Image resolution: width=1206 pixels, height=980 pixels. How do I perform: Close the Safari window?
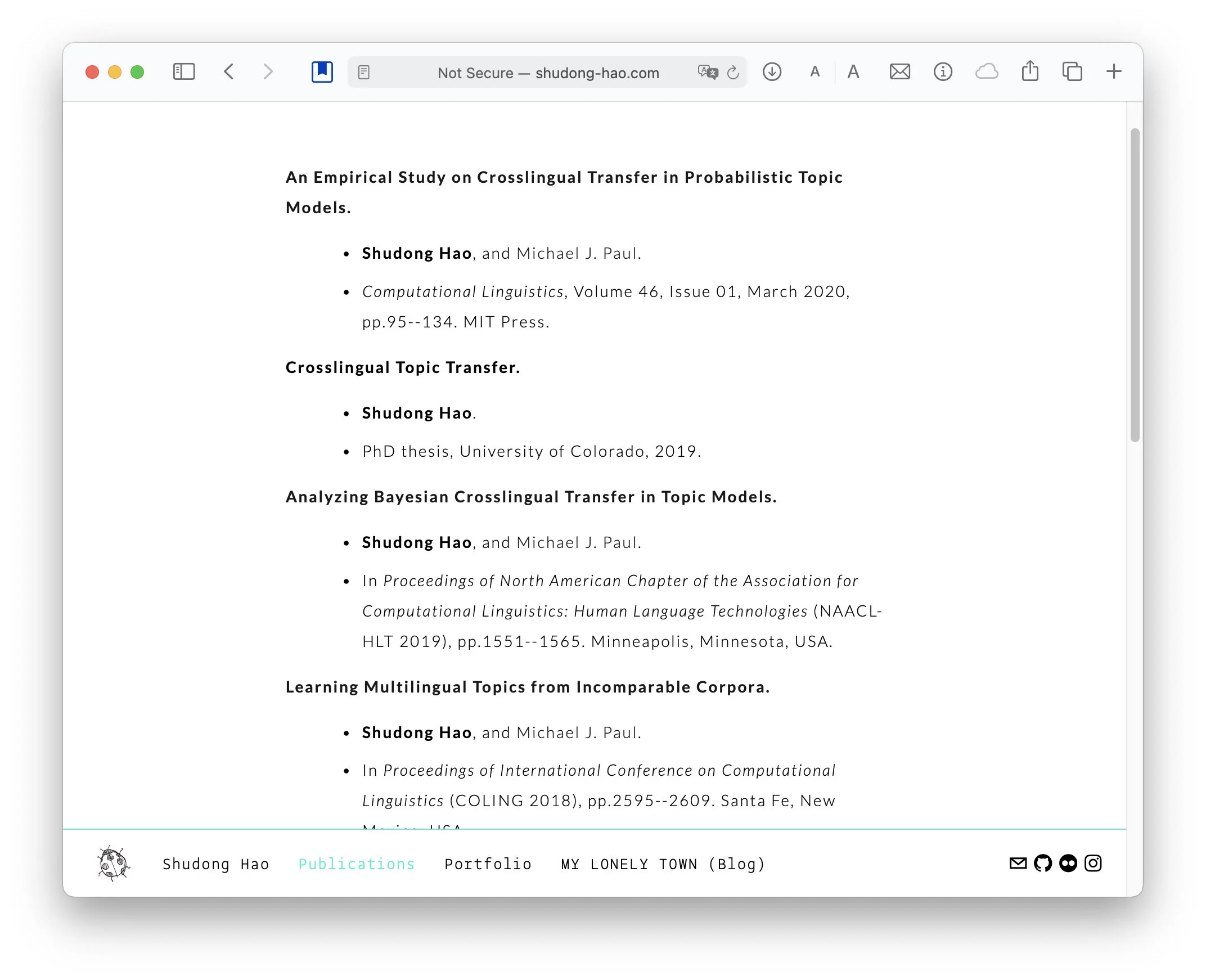click(92, 71)
